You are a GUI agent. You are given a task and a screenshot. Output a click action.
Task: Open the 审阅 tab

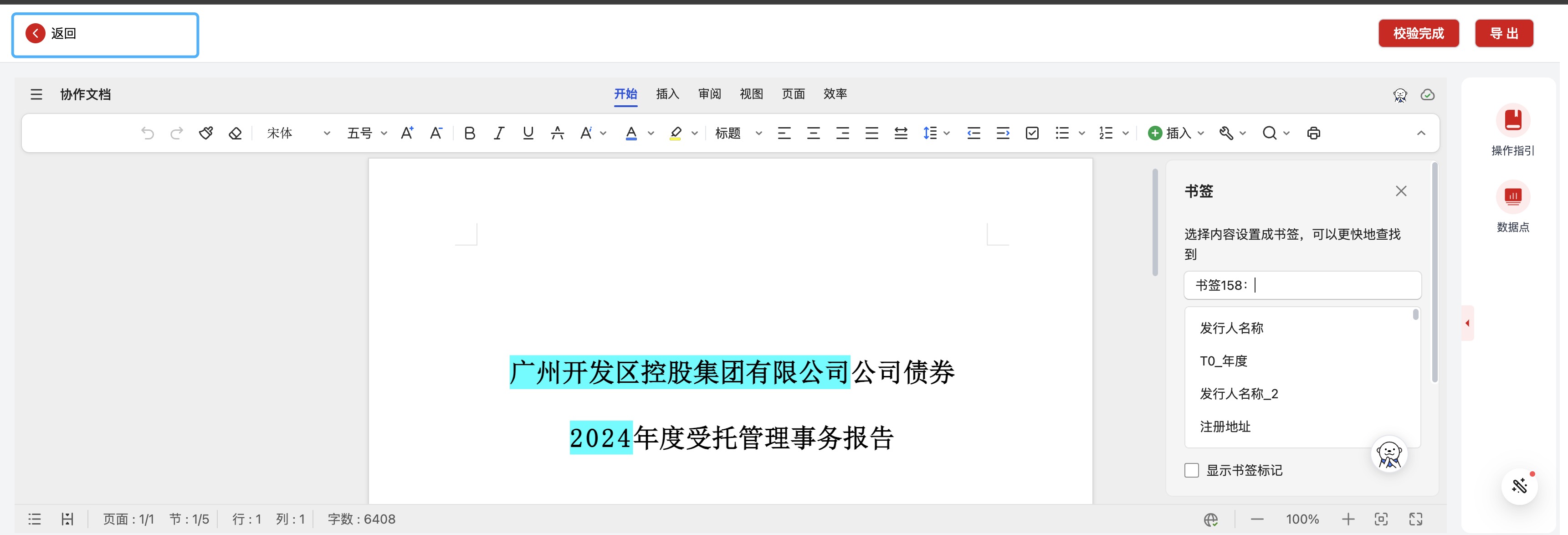click(709, 94)
